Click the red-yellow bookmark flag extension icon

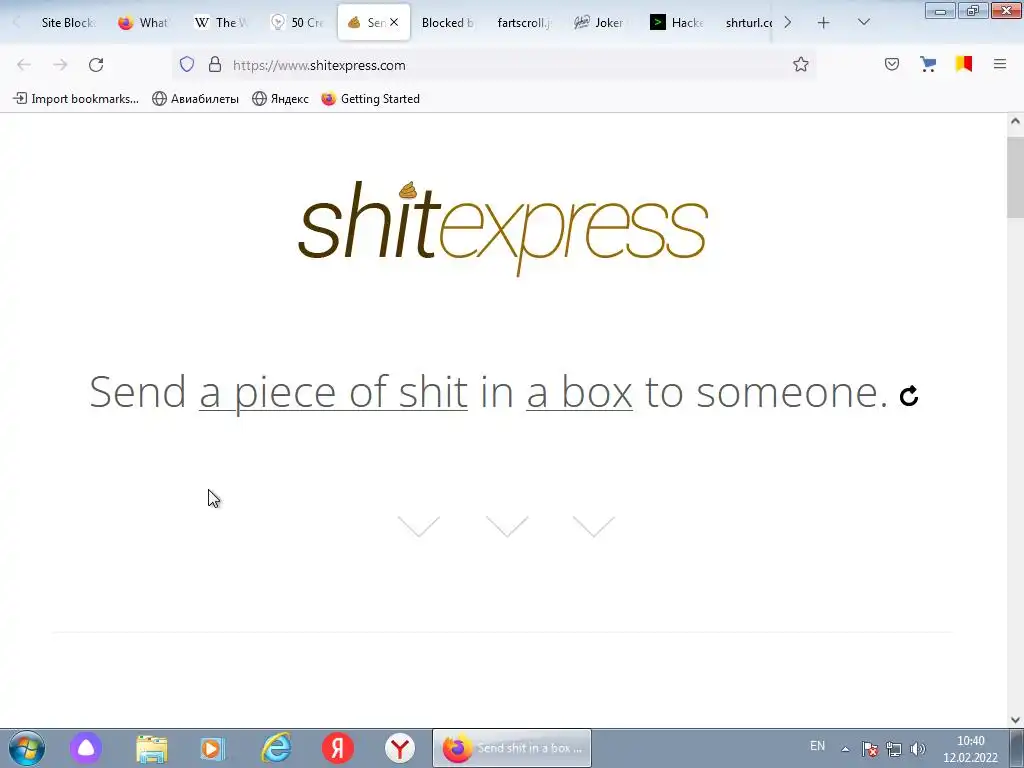[x=964, y=64]
